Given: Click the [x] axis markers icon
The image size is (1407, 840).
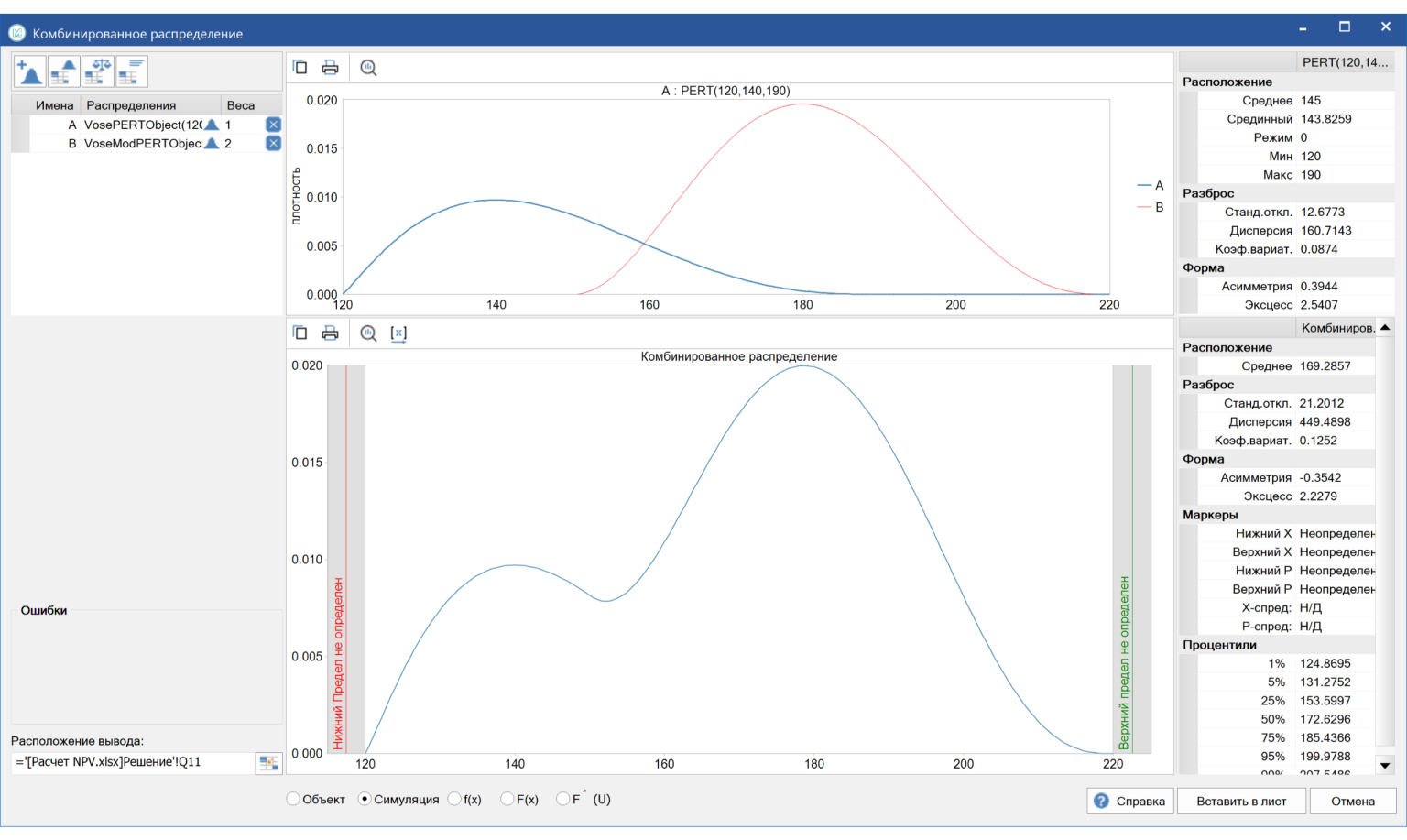Looking at the screenshot, I should click(x=398, y=333).
